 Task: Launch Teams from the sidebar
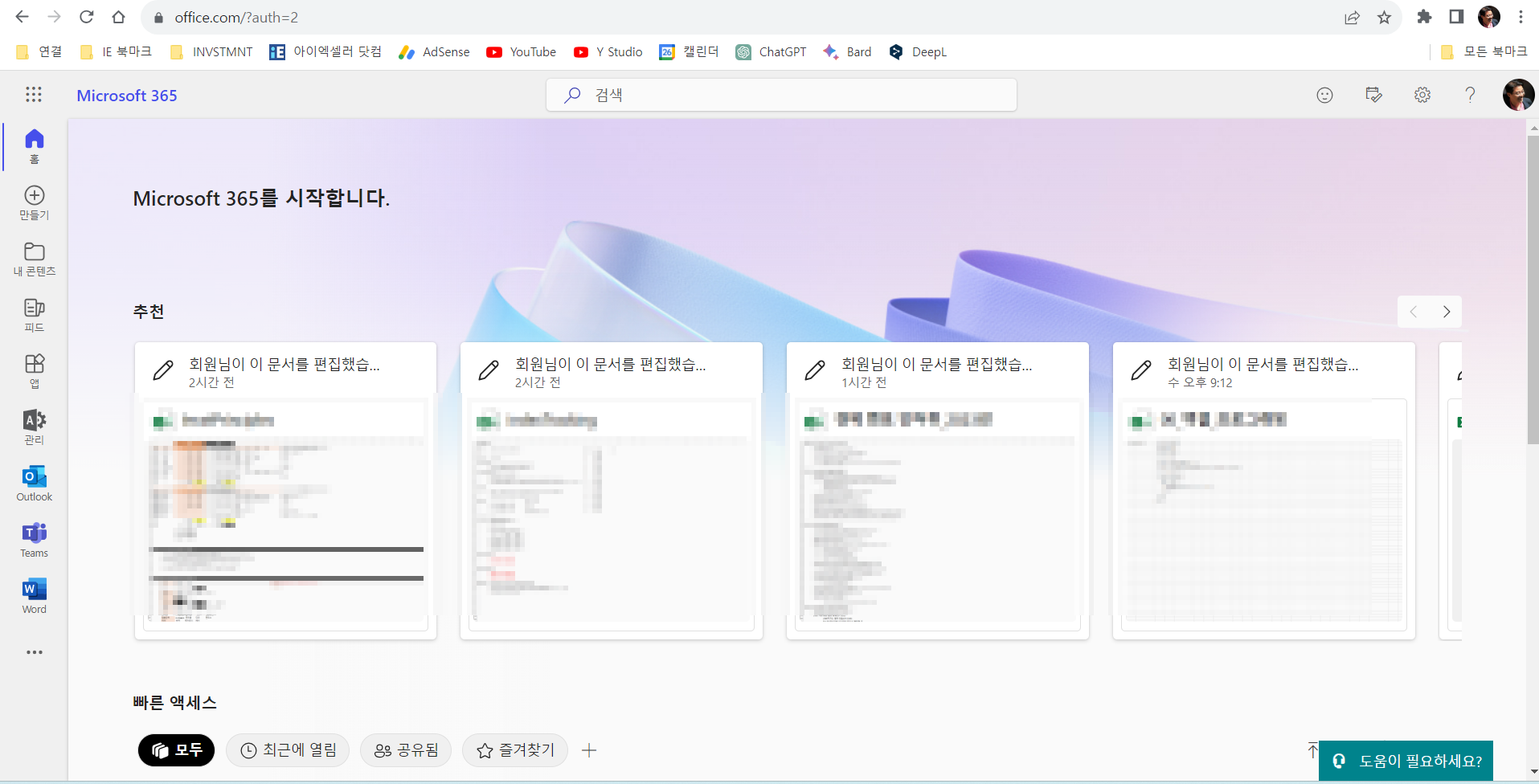[x=35, y=540]
